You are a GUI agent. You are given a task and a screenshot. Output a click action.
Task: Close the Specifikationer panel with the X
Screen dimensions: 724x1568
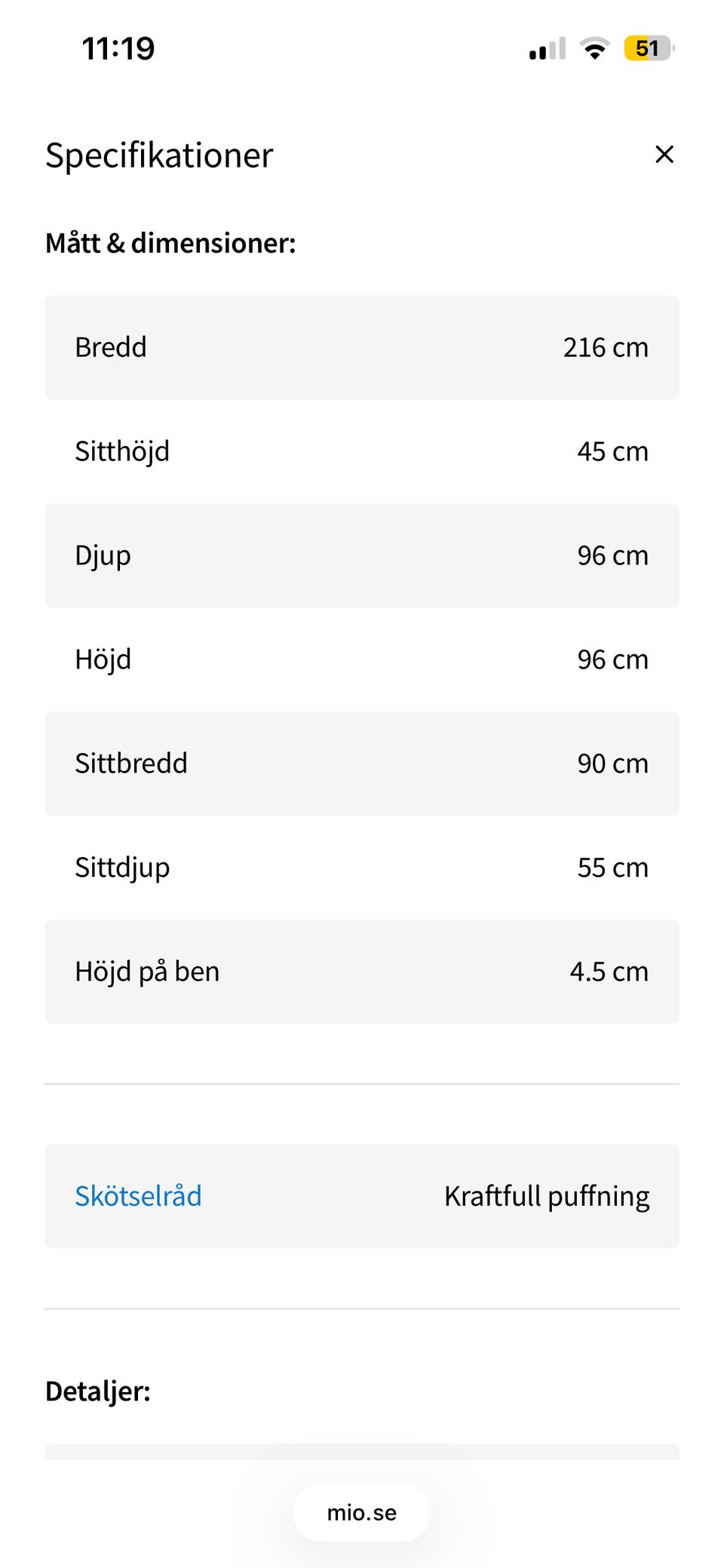click(x=664, y=155)
